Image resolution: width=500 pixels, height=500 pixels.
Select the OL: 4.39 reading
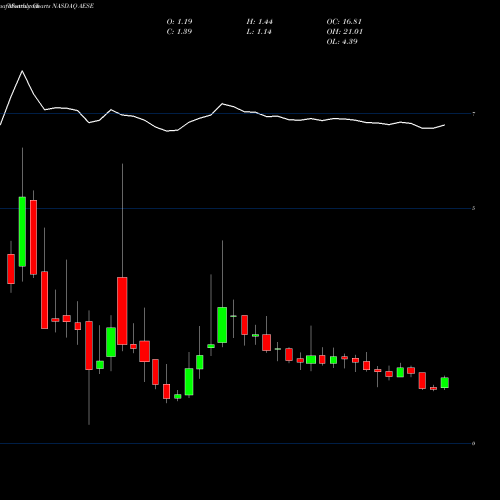tap(342, 42)
